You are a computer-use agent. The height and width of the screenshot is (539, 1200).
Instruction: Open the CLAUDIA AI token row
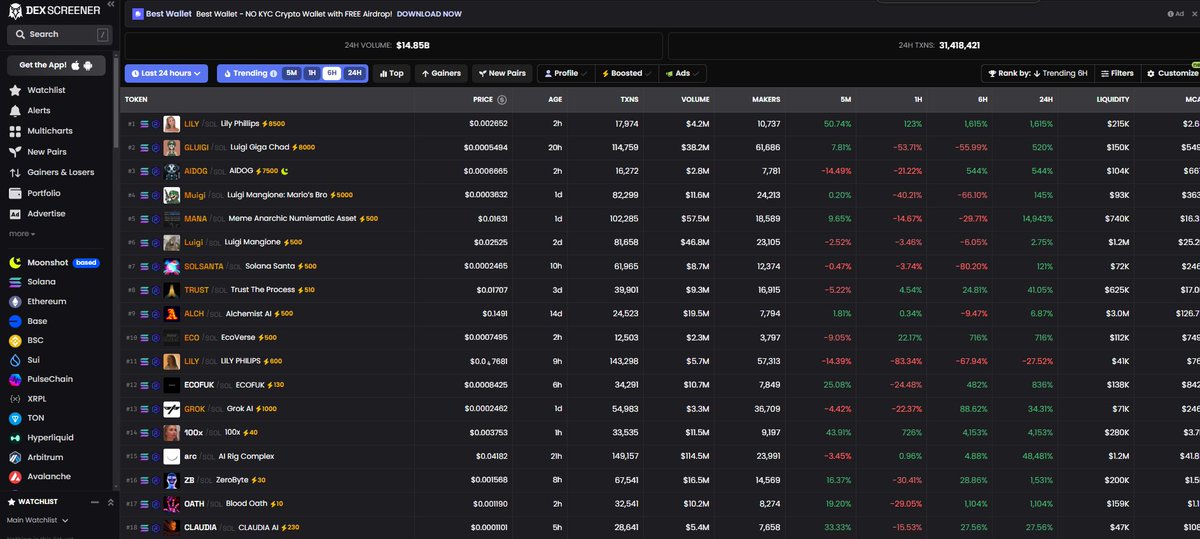pos(660,527)
